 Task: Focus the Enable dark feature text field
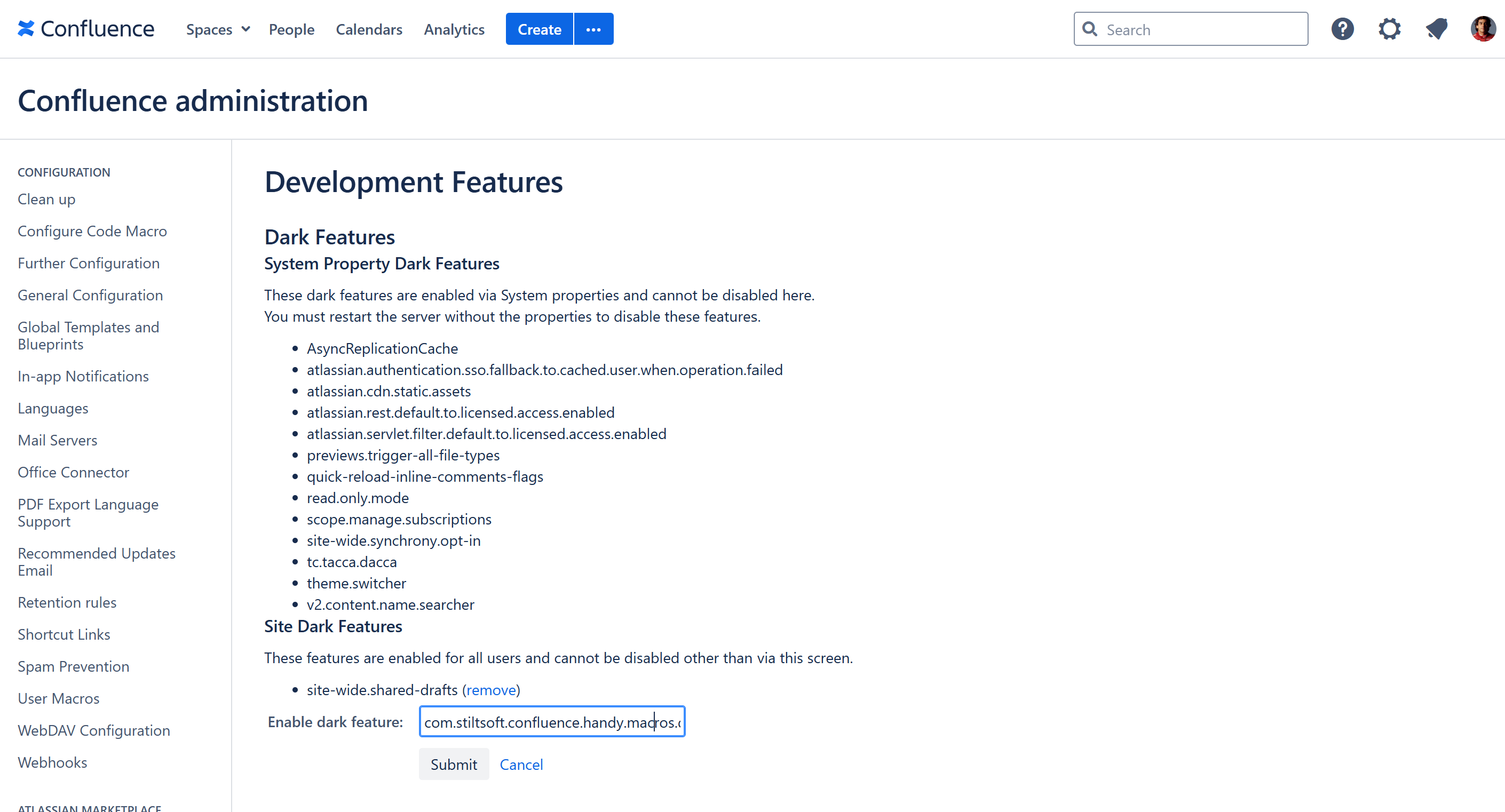tap(551, 722)
